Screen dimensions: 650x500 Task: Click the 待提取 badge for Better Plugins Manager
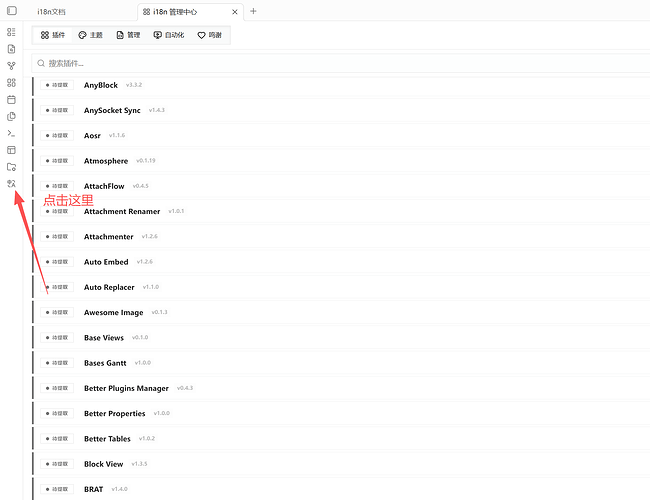pos(57,388)
